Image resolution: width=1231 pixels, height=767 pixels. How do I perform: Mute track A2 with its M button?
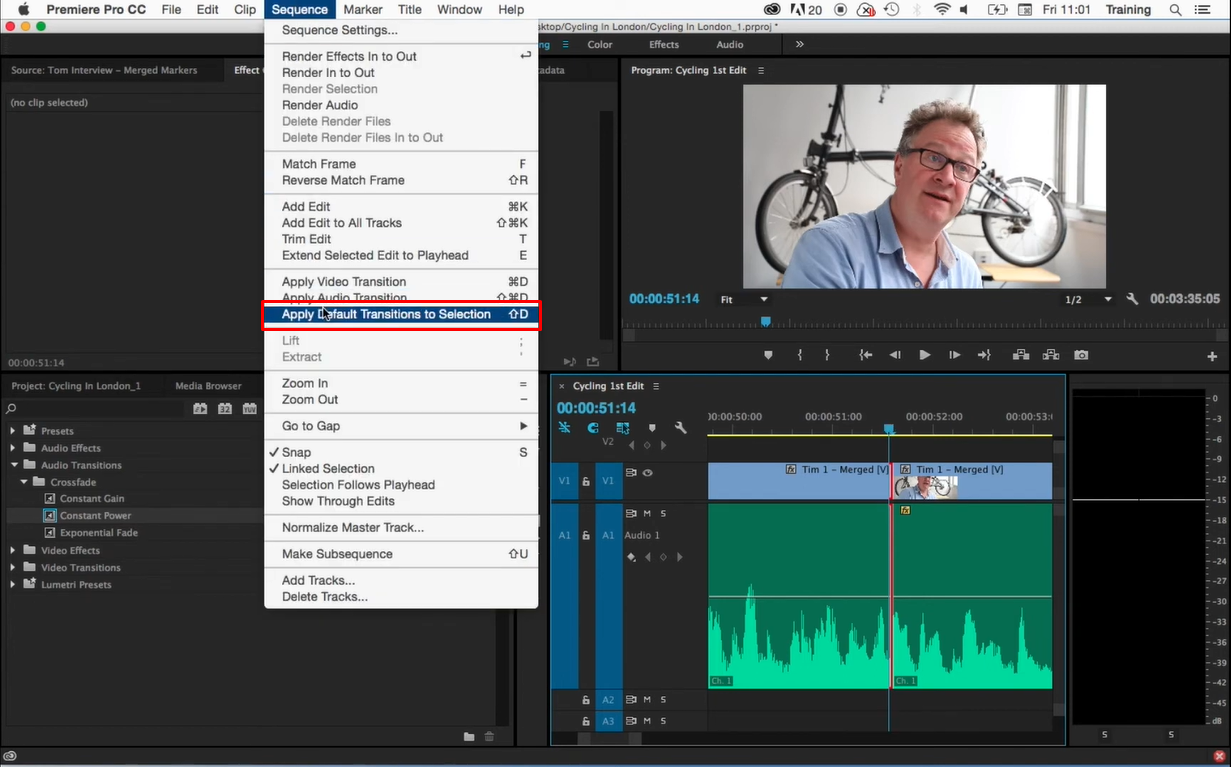point(647,700)
